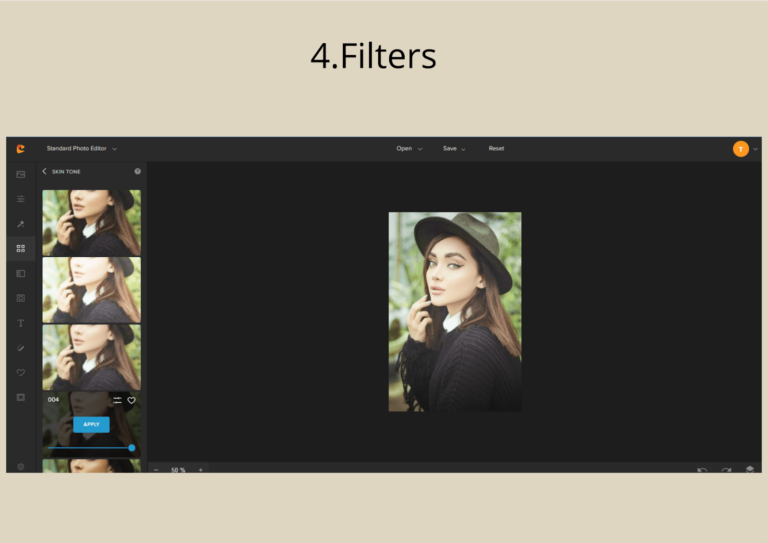Select the Drawing brush tool icon
The width and height of the screenshot is (768, 543).
tap(21, 348)
